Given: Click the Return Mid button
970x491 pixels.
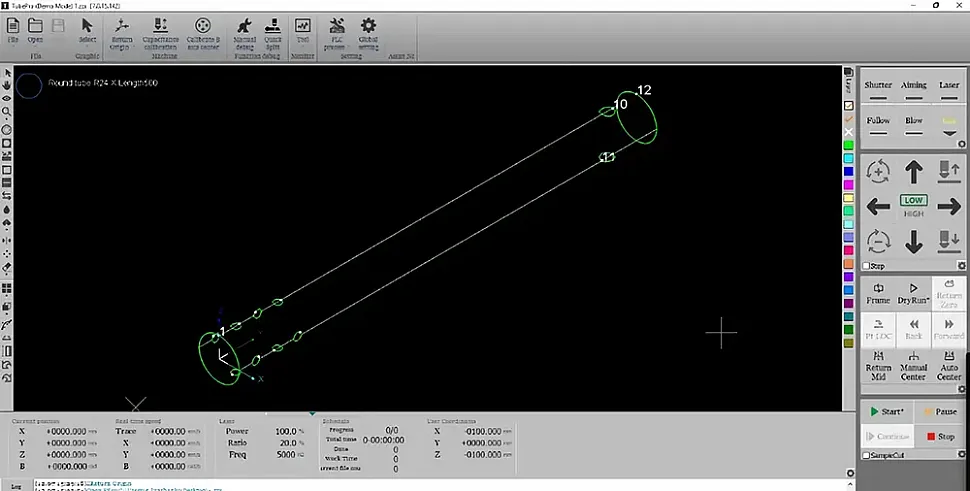Looking at the screenshot, I should (x=878, y=365).
